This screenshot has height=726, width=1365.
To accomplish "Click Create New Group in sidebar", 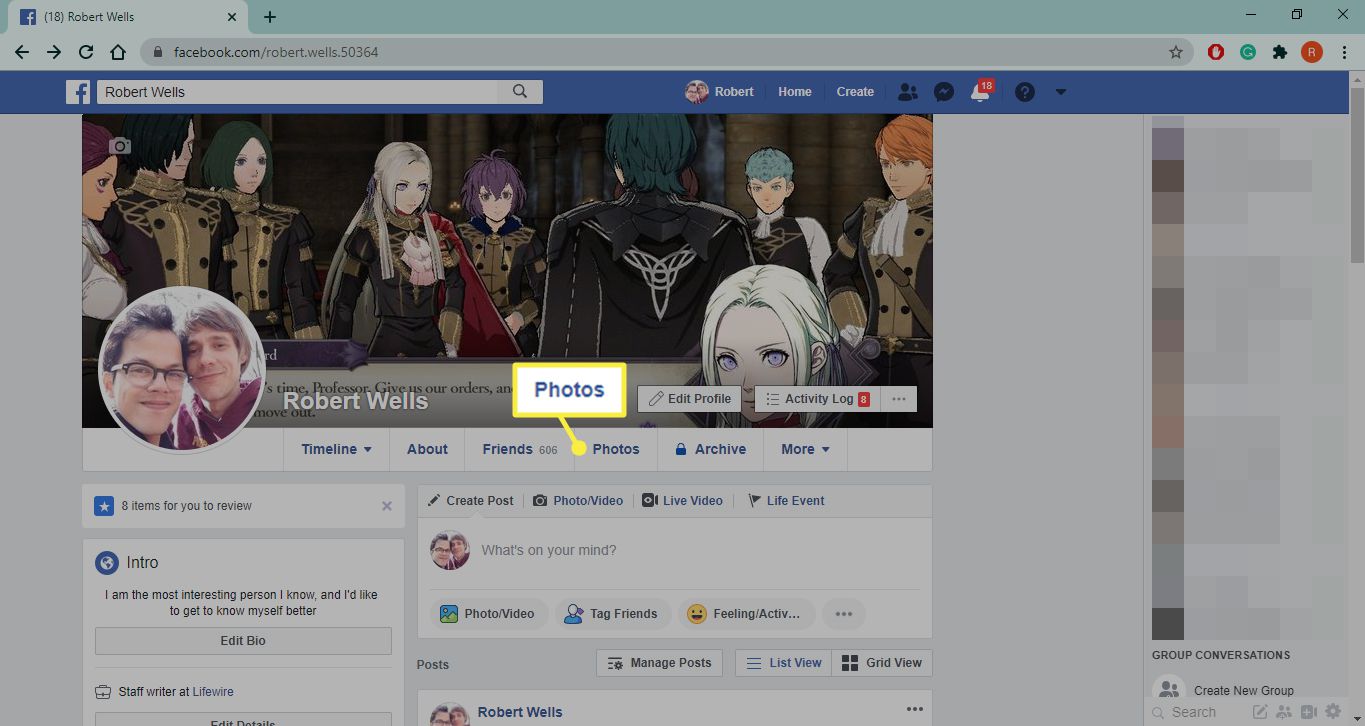I will (1243, 690).
